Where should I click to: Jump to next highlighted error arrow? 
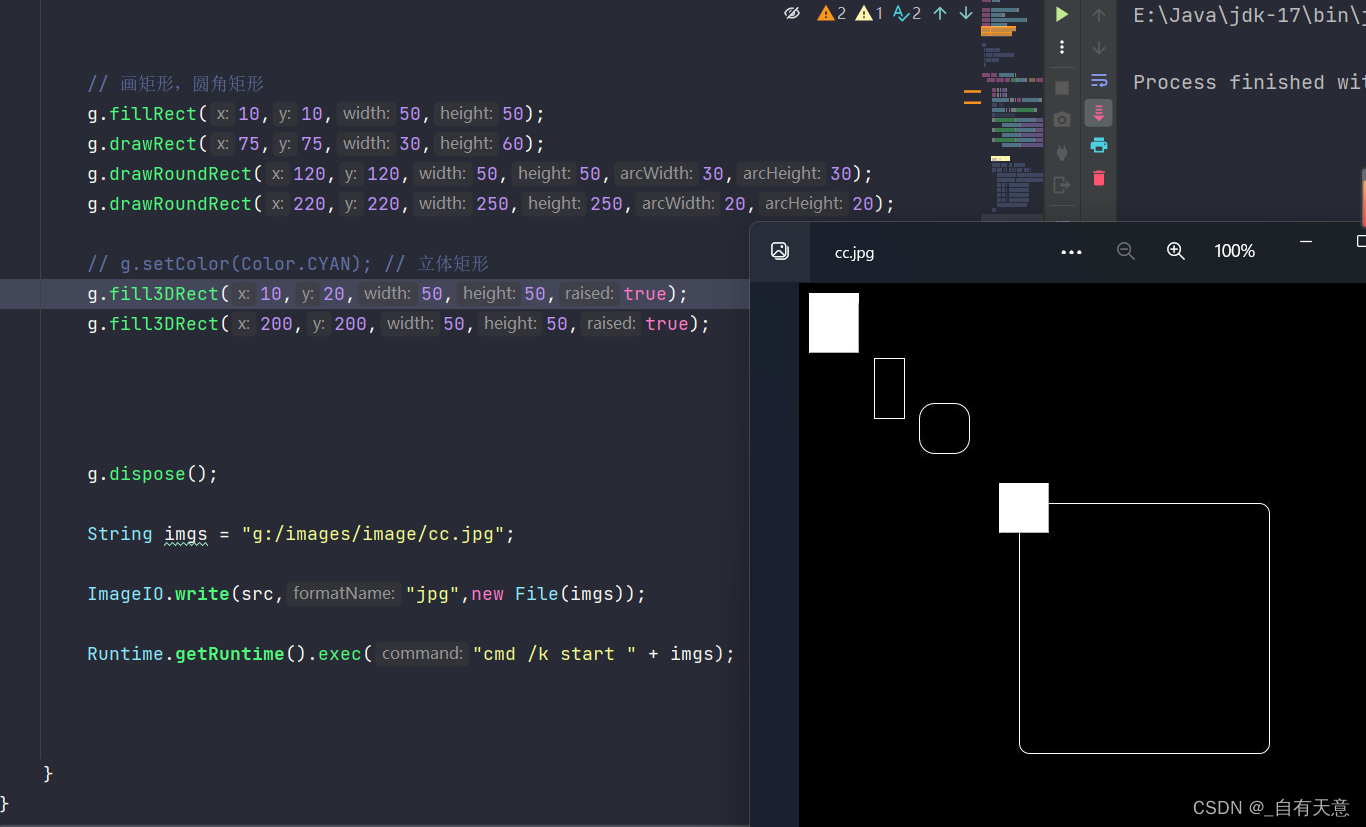click(x=966, y=13)
